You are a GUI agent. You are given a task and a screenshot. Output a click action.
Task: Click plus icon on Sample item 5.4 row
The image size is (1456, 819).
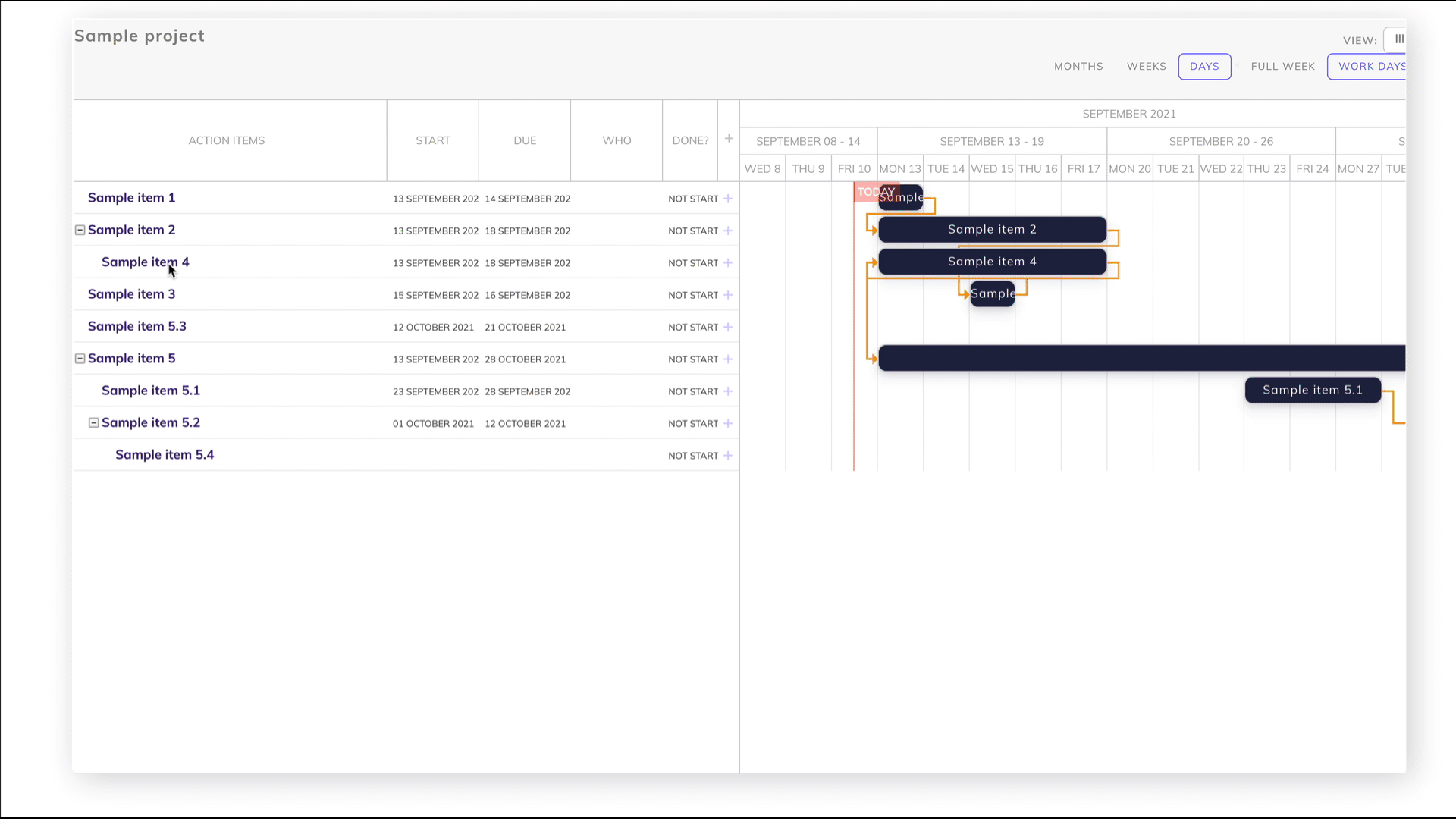(728, 456)
